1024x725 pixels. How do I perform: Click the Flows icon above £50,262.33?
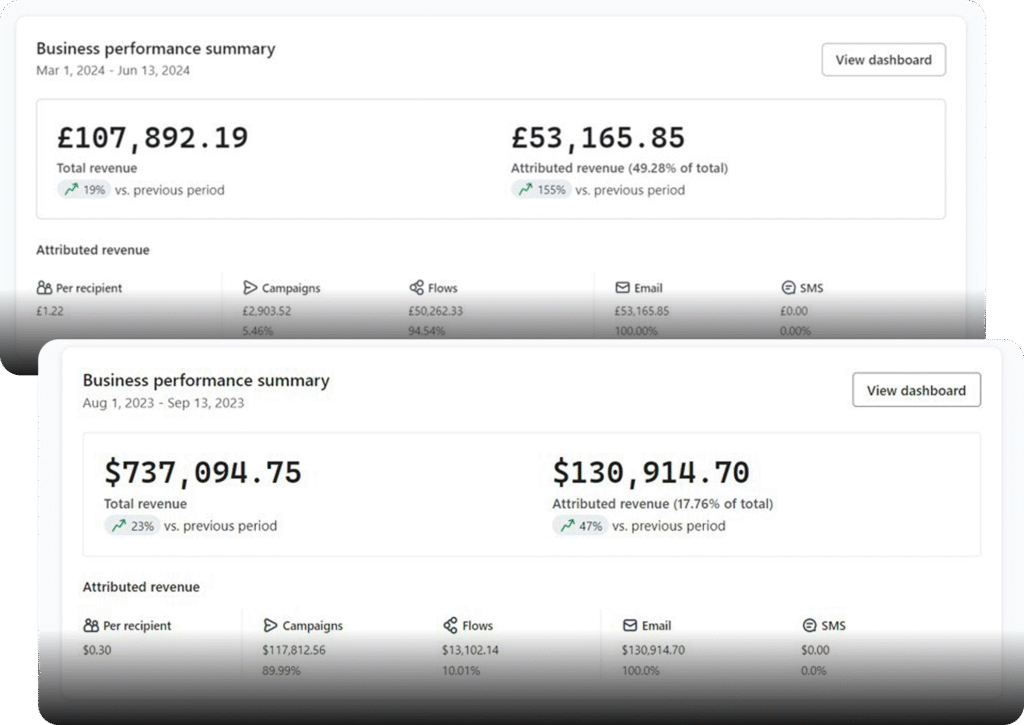click(x=417, y=288)
